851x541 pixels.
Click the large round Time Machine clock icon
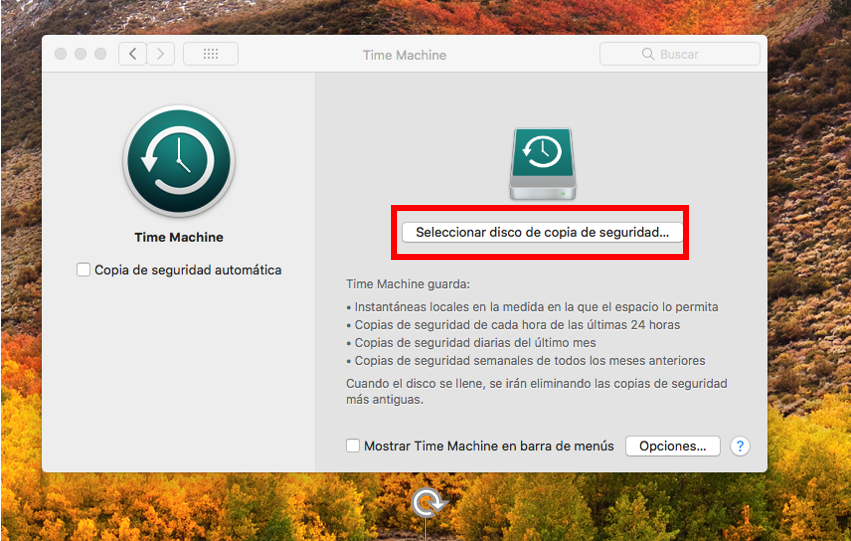coord(178,160)
